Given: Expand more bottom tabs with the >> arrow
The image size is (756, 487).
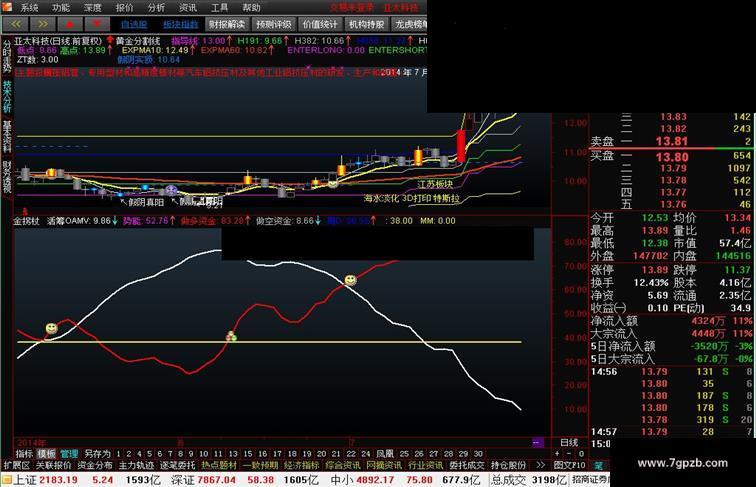Looking at the screenshot, I should [540, 465].
